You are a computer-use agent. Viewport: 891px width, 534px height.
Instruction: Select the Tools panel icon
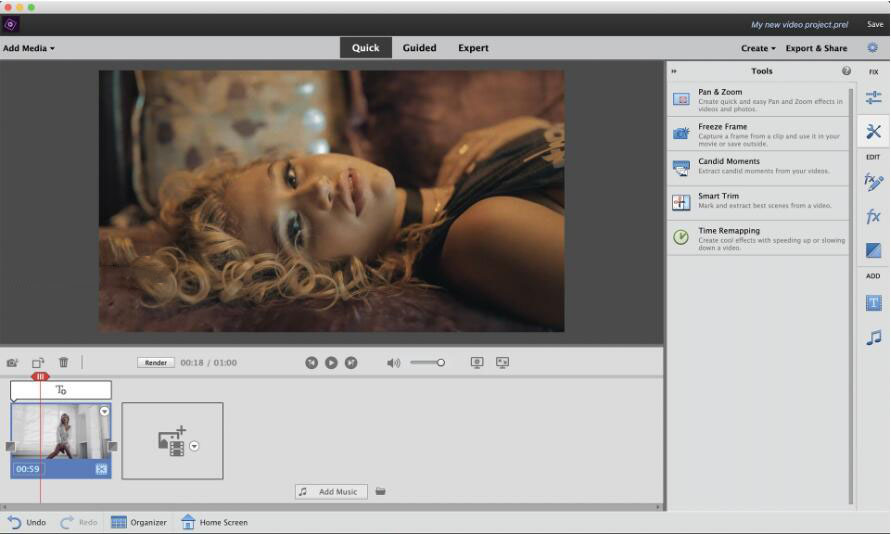[x=873, y=132]
